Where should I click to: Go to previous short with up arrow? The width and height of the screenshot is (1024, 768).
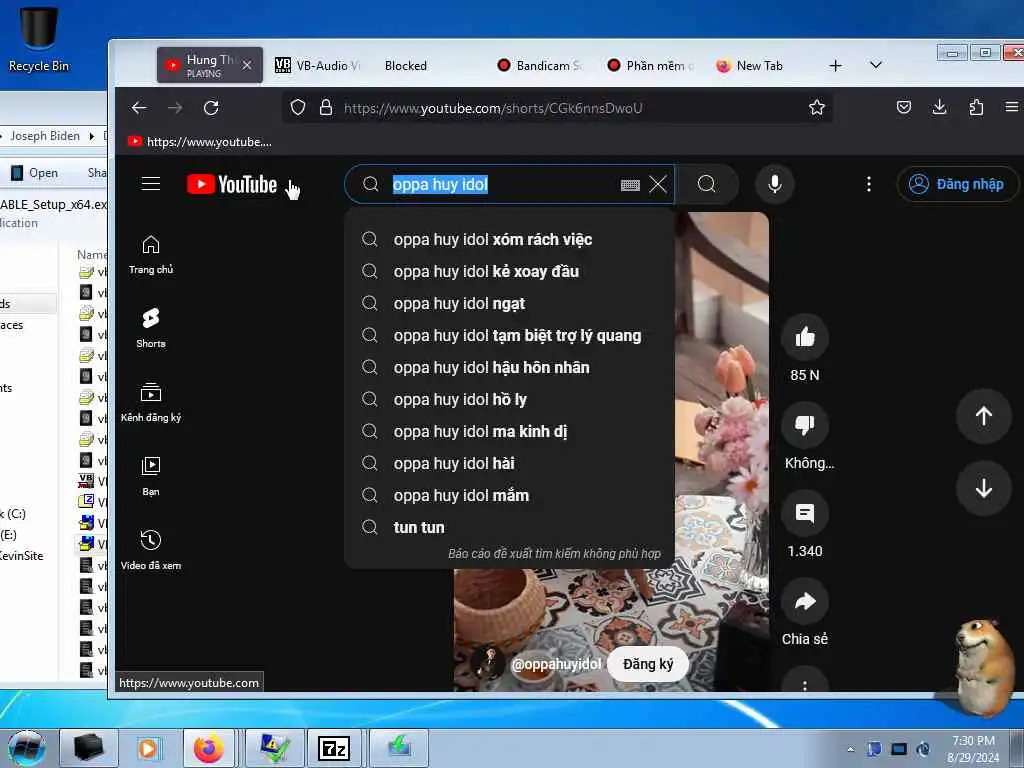(x=984, y=416)
